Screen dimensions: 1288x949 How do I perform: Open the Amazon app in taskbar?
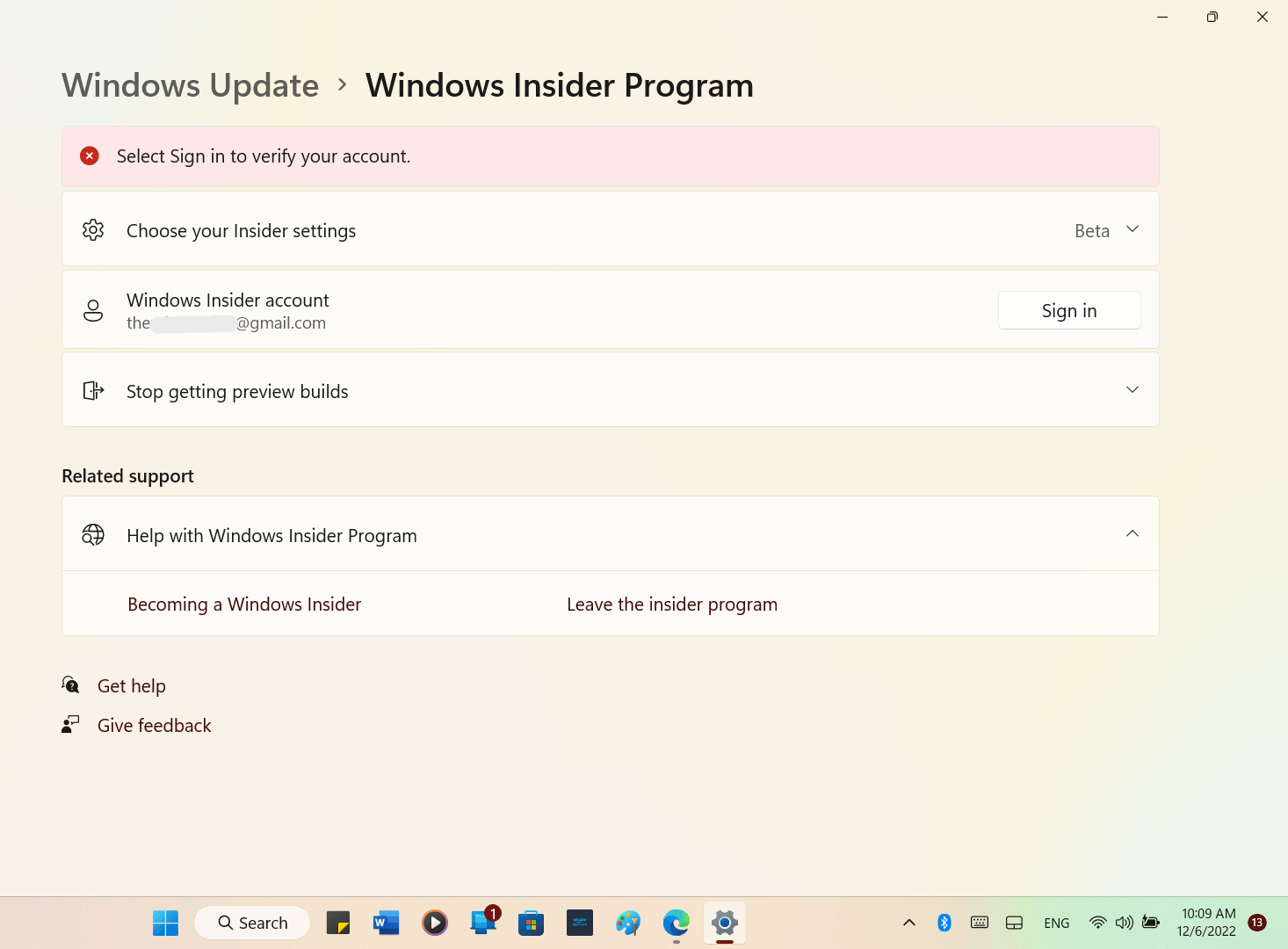580,923
